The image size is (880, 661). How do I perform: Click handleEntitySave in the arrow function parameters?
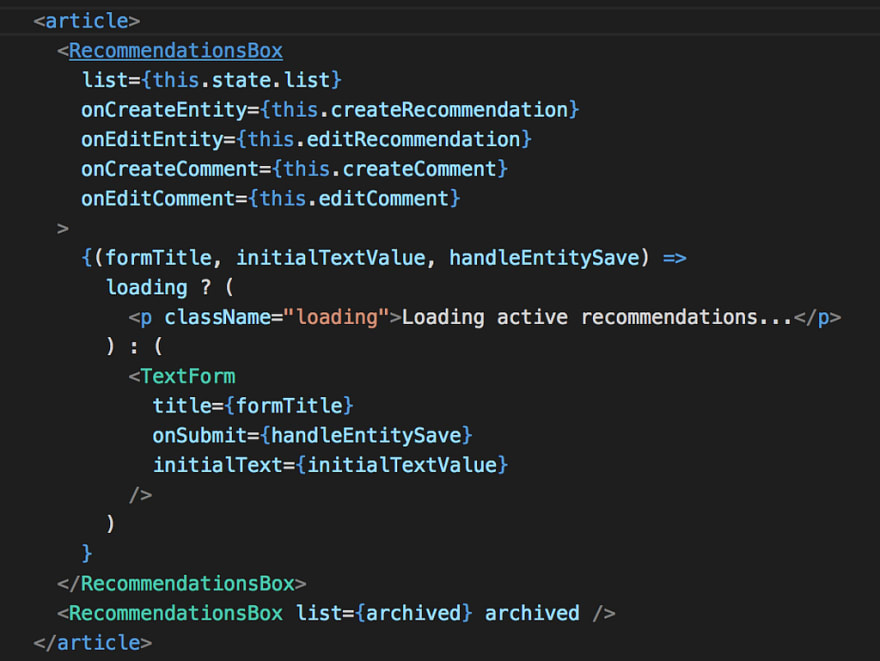pyautogui.click(x=544, y=258)
